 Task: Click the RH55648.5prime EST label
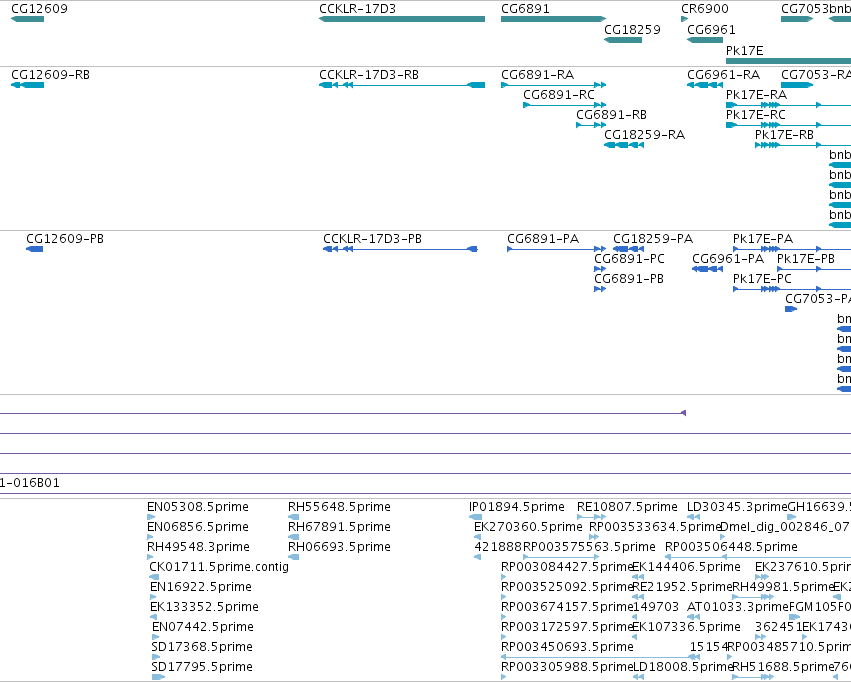(x=339, y=507)
